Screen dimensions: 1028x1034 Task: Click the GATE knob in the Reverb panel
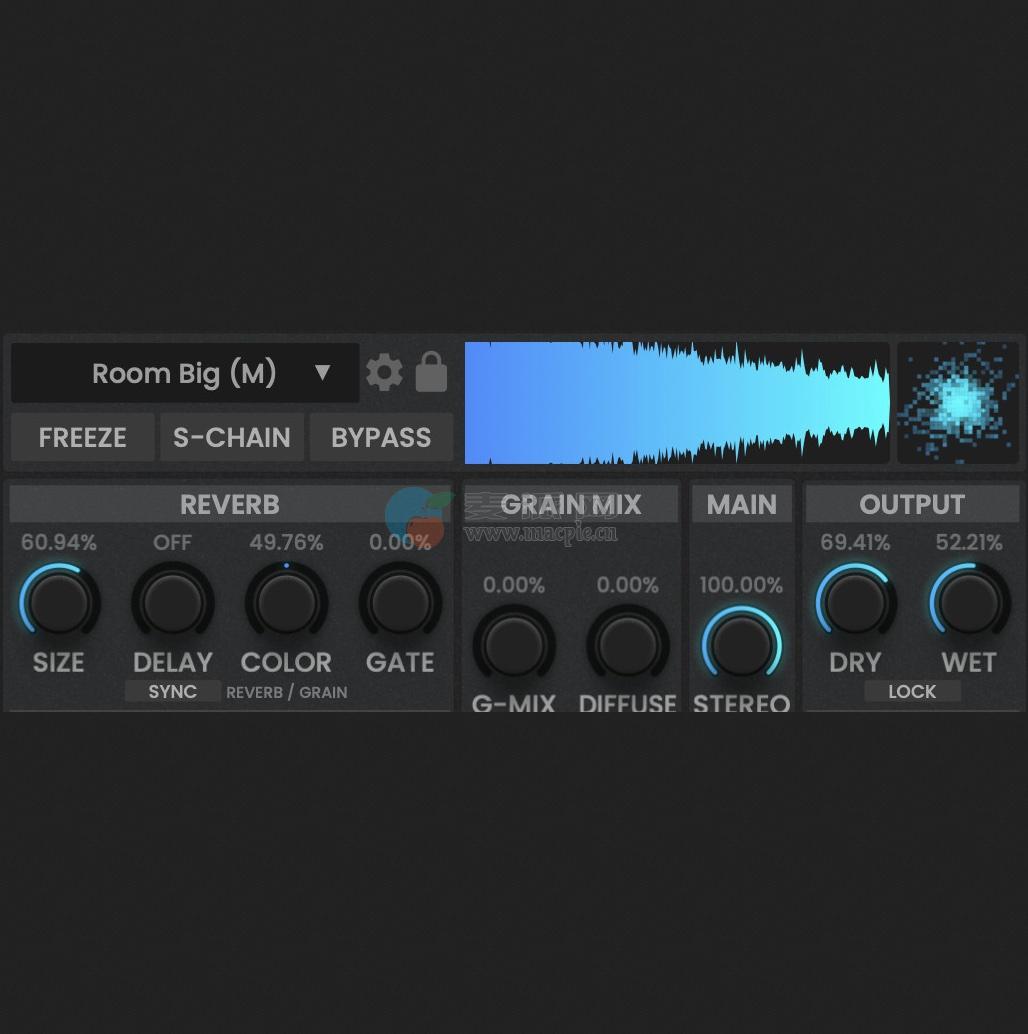[400, 602]
